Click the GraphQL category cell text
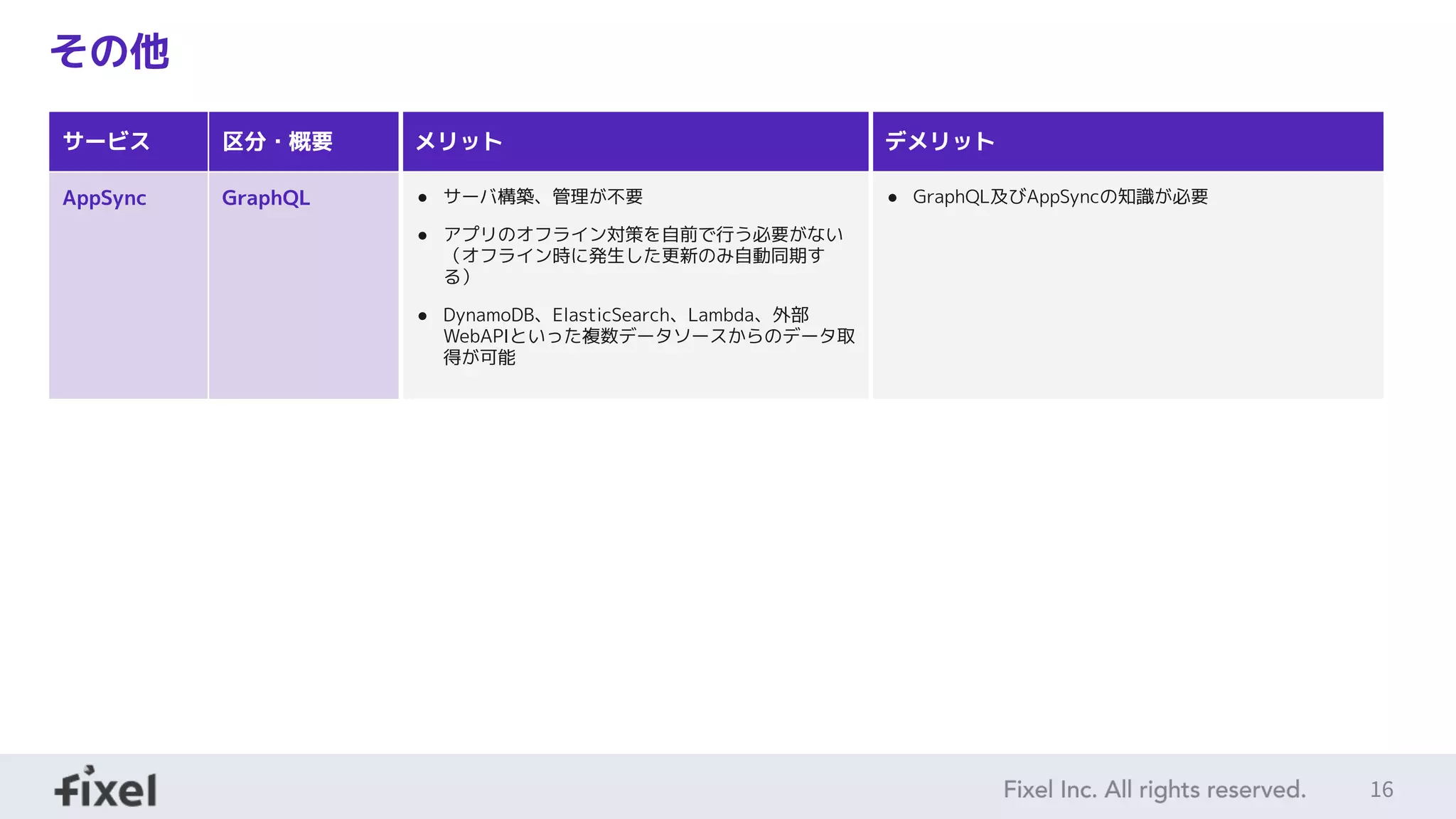The width and height of the screenshot is (1456, 819). (x=266, y=198)
